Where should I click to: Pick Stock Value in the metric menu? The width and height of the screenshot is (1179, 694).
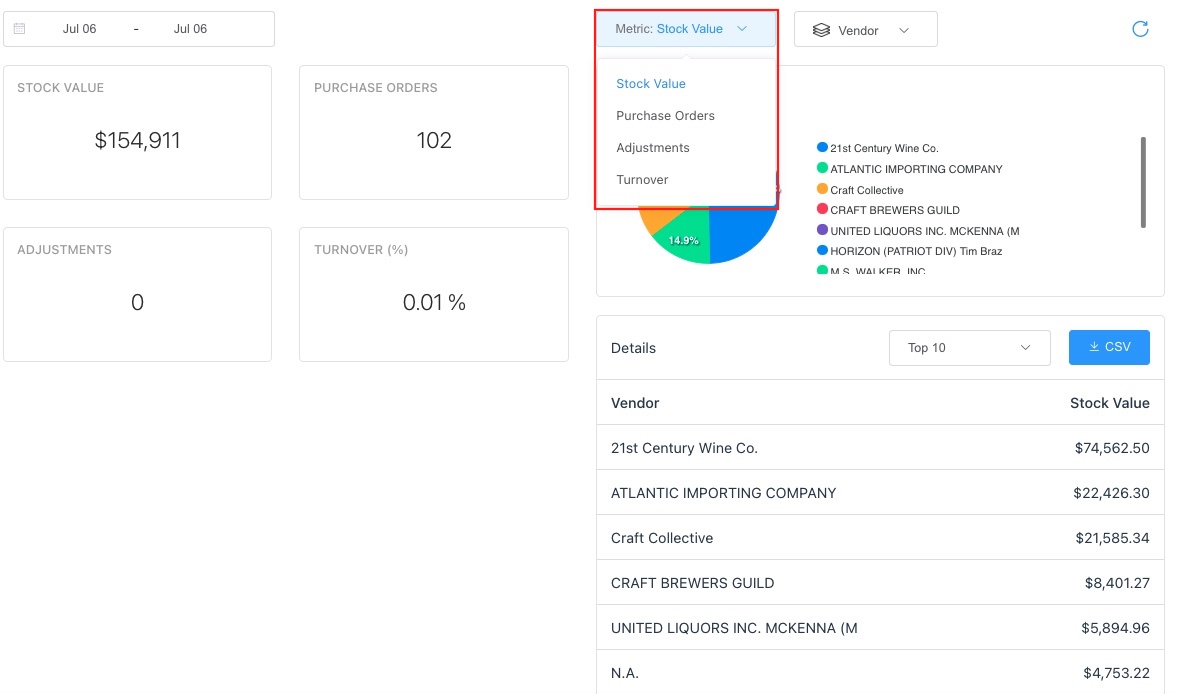[x=651, y=84]
